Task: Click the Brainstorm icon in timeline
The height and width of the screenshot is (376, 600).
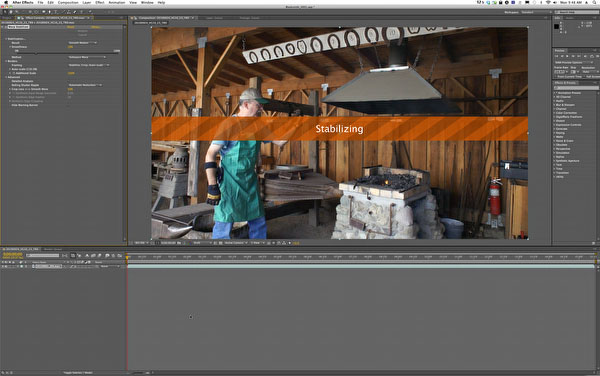Action: tap(107, 256)
